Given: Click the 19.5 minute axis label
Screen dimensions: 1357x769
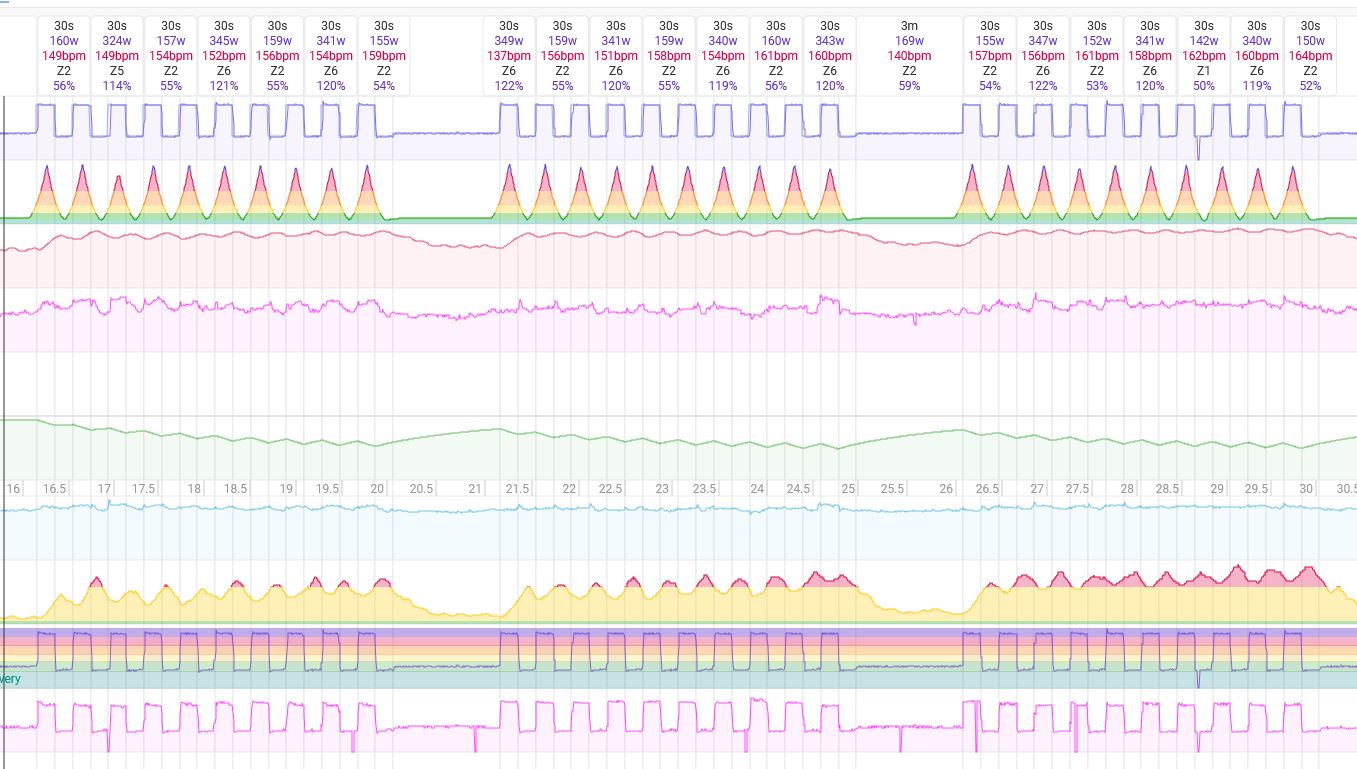Looking at the screenshot, I should 327,489.
